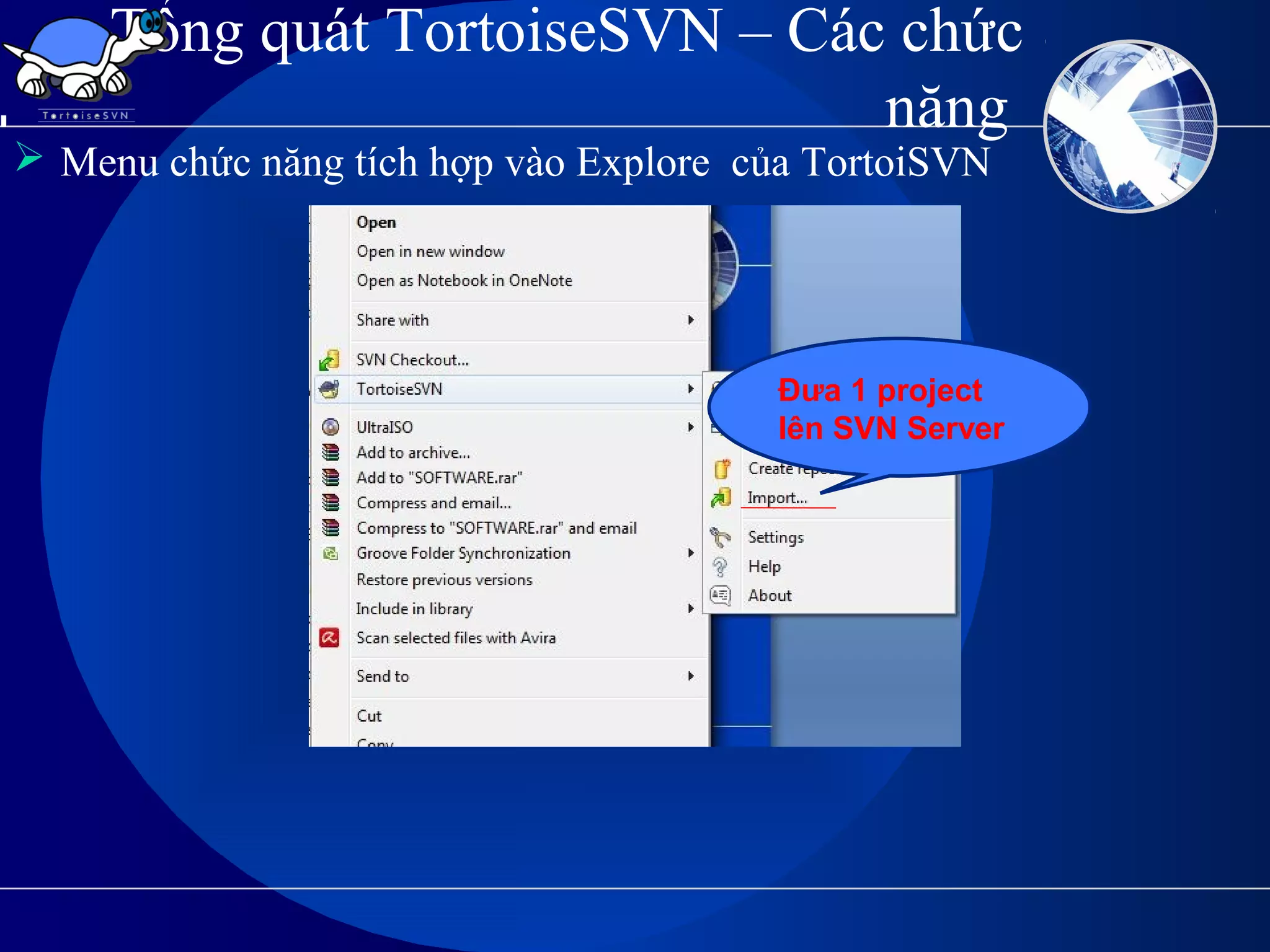This screenshot has width=1270, height=952.
Task: Expand the Send to submenu arrow
Action: [x=690, y=676]
